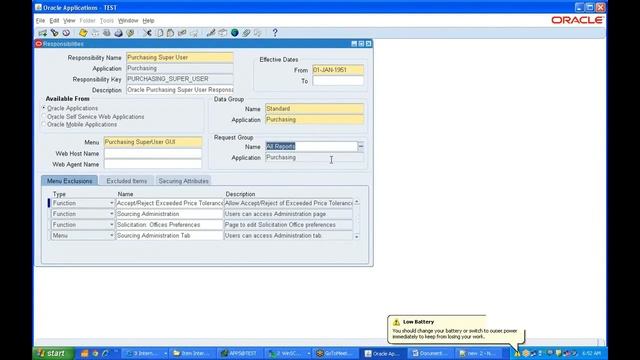This screenshot has width=640, height=360.
Task: Open Type dropdown for Accept/Reject Exceeded Price row
Action: (111, 203)
